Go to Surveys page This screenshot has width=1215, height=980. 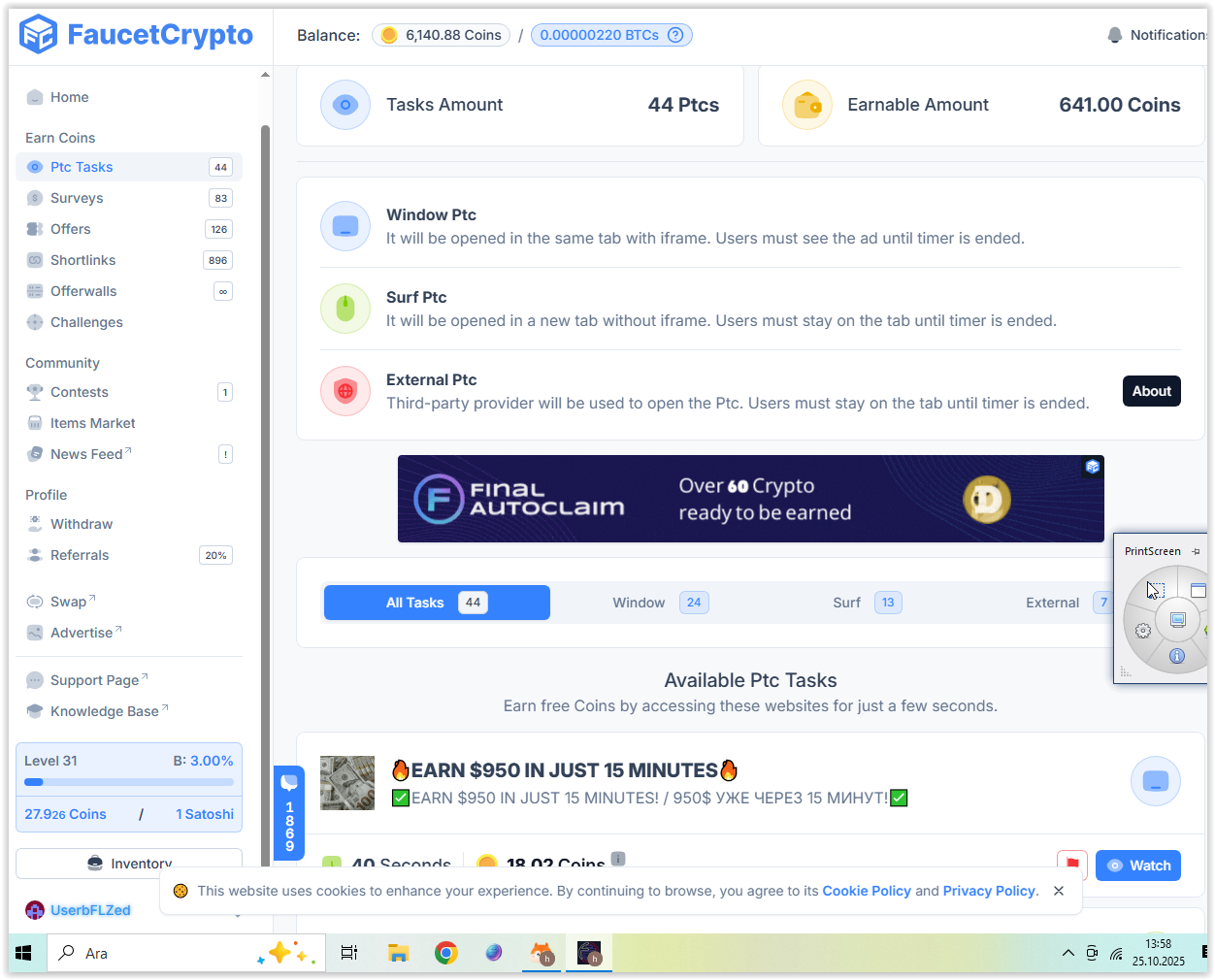pos(129,198)
